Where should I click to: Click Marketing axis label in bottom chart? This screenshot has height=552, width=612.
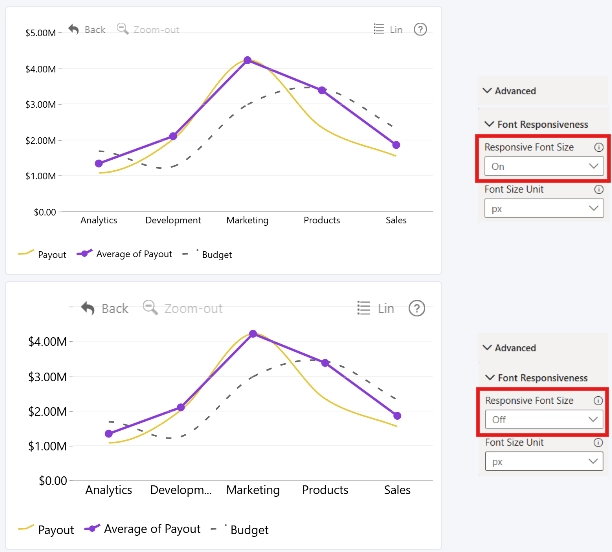click(253, 490)
